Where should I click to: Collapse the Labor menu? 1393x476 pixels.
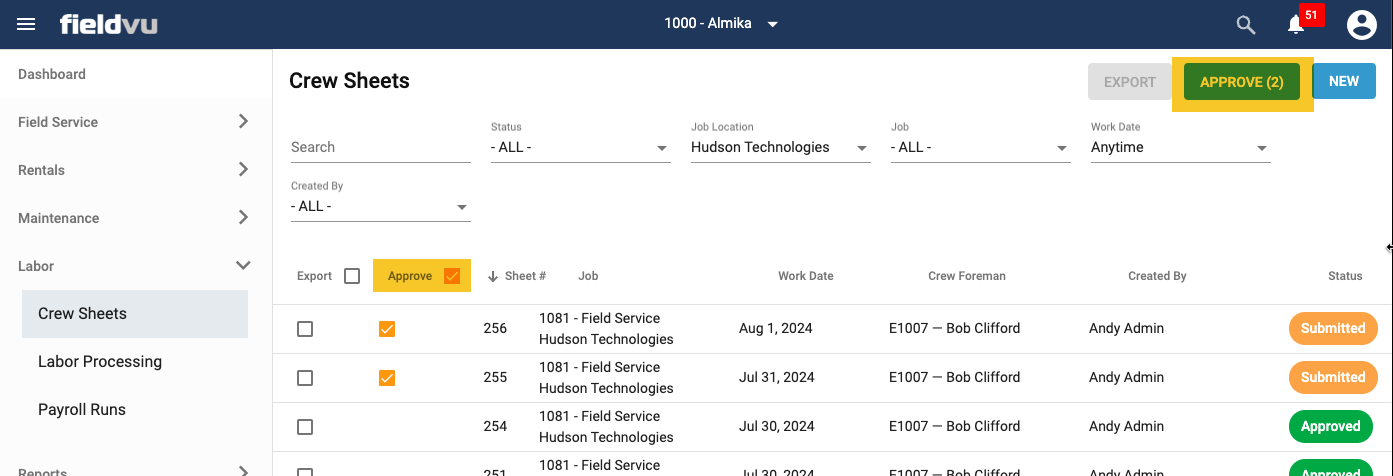coord(136,266)
